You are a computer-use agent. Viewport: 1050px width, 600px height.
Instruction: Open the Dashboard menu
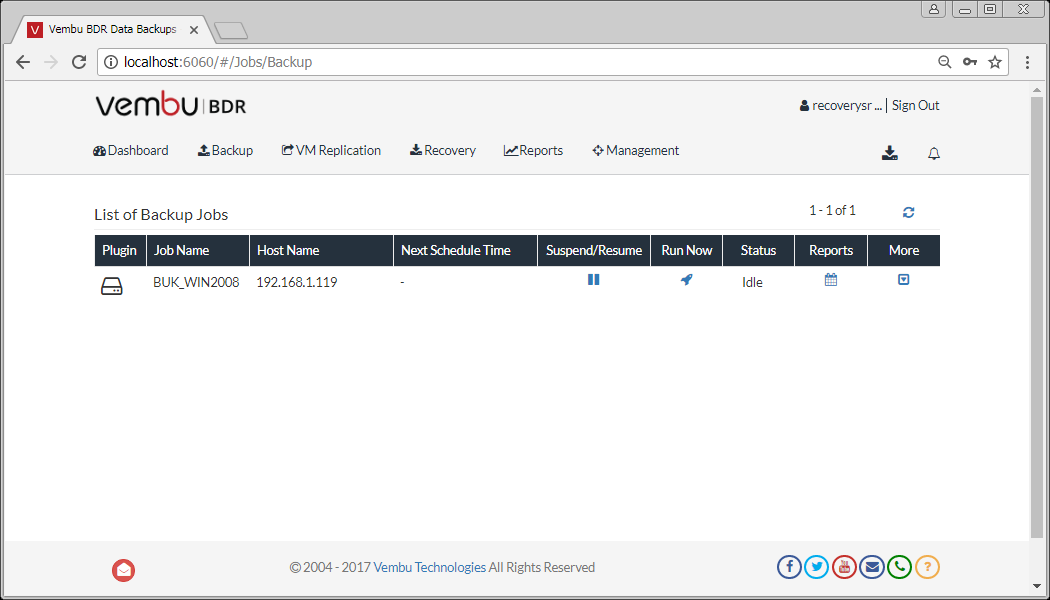click(x=131, y=151)
